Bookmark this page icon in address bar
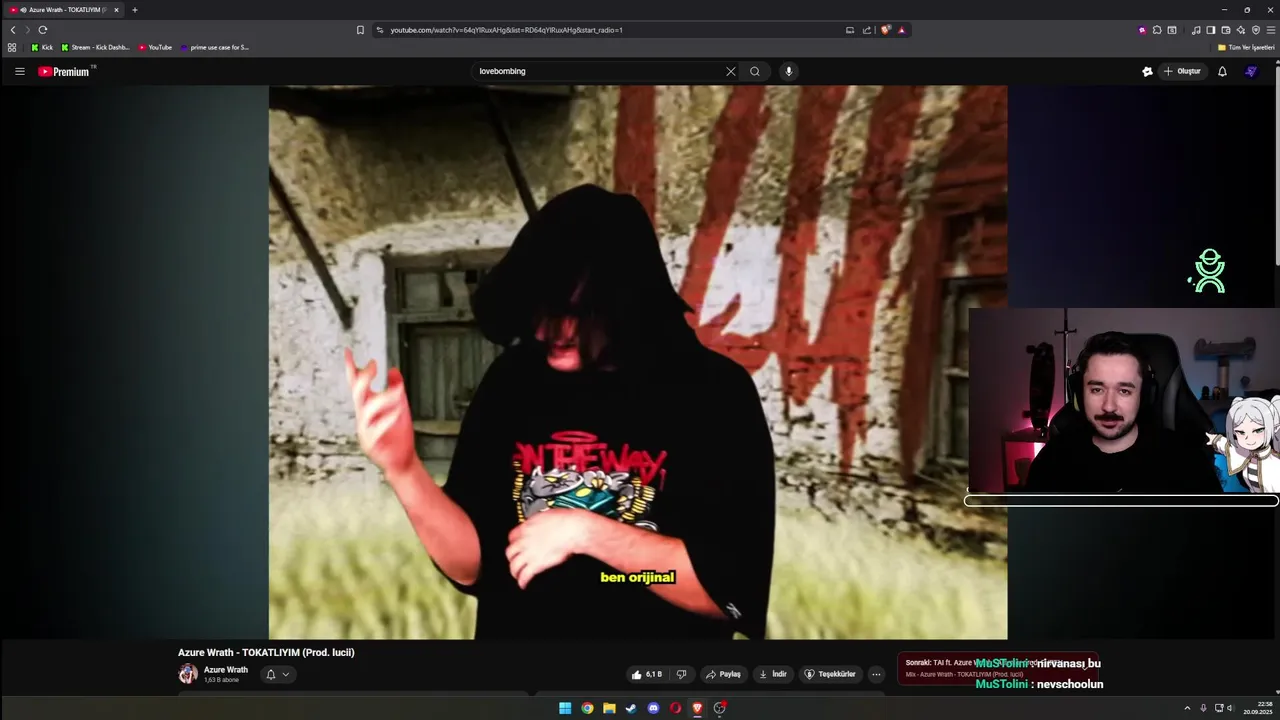 [360, 30]
